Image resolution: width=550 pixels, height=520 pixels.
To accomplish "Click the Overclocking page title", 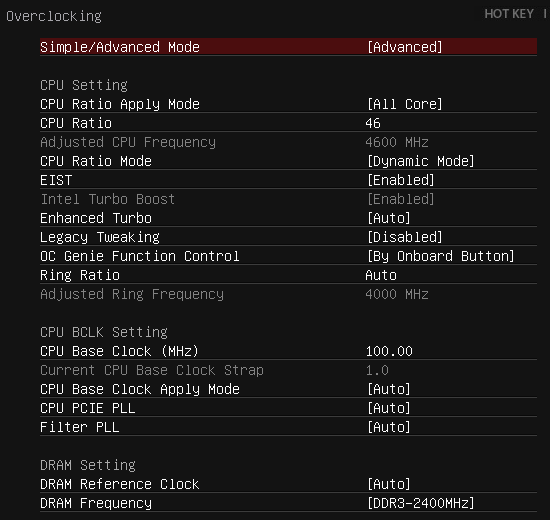I will click(x=54, y=16).
